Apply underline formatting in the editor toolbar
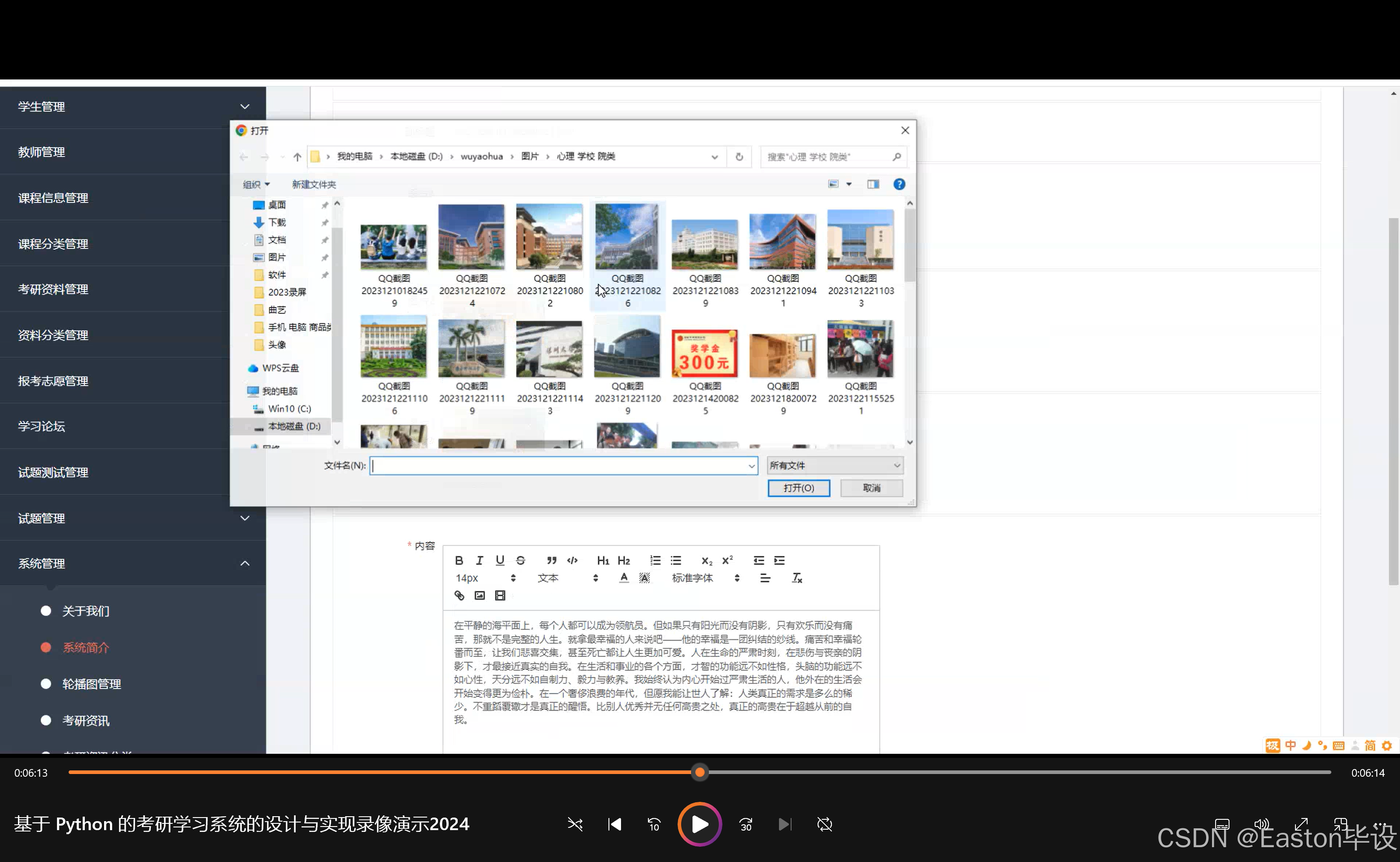The height and width of the screenshot is (862, 1400). 500,560
